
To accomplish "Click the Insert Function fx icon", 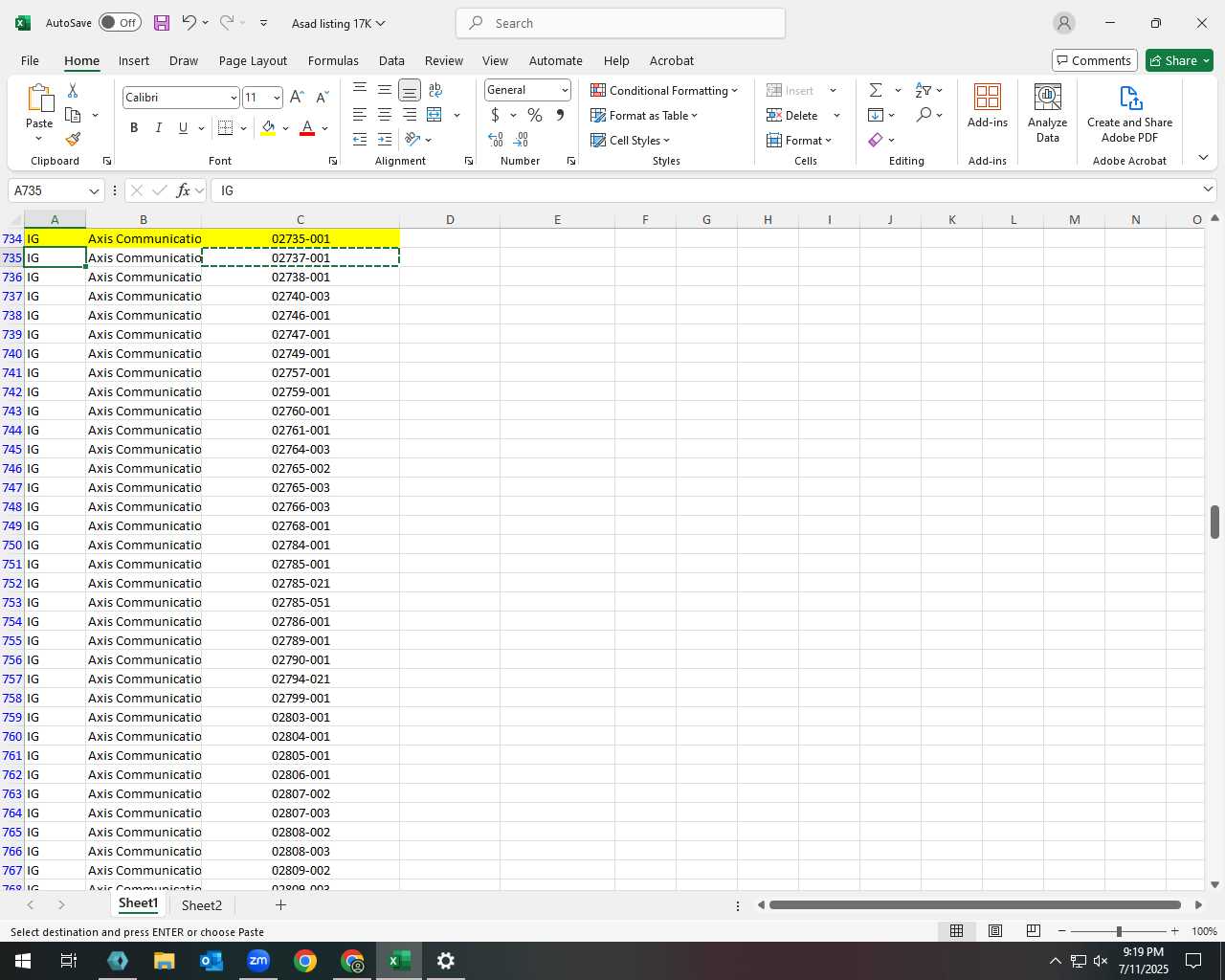I will pyautogui.click(x=183, y=190).
